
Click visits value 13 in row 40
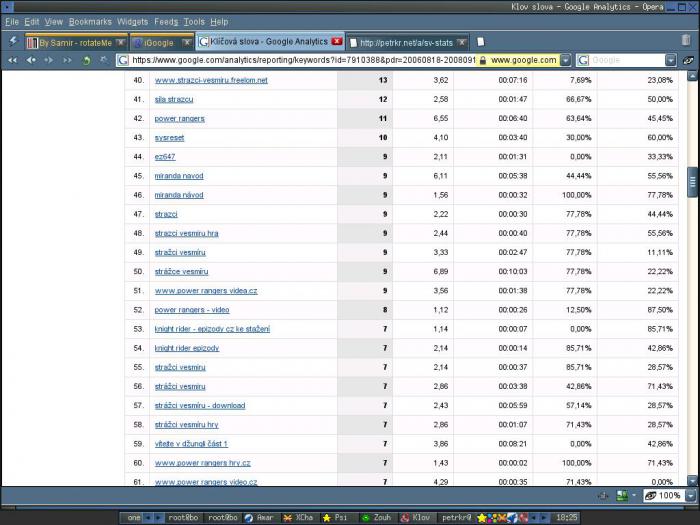tap(383, 80)
